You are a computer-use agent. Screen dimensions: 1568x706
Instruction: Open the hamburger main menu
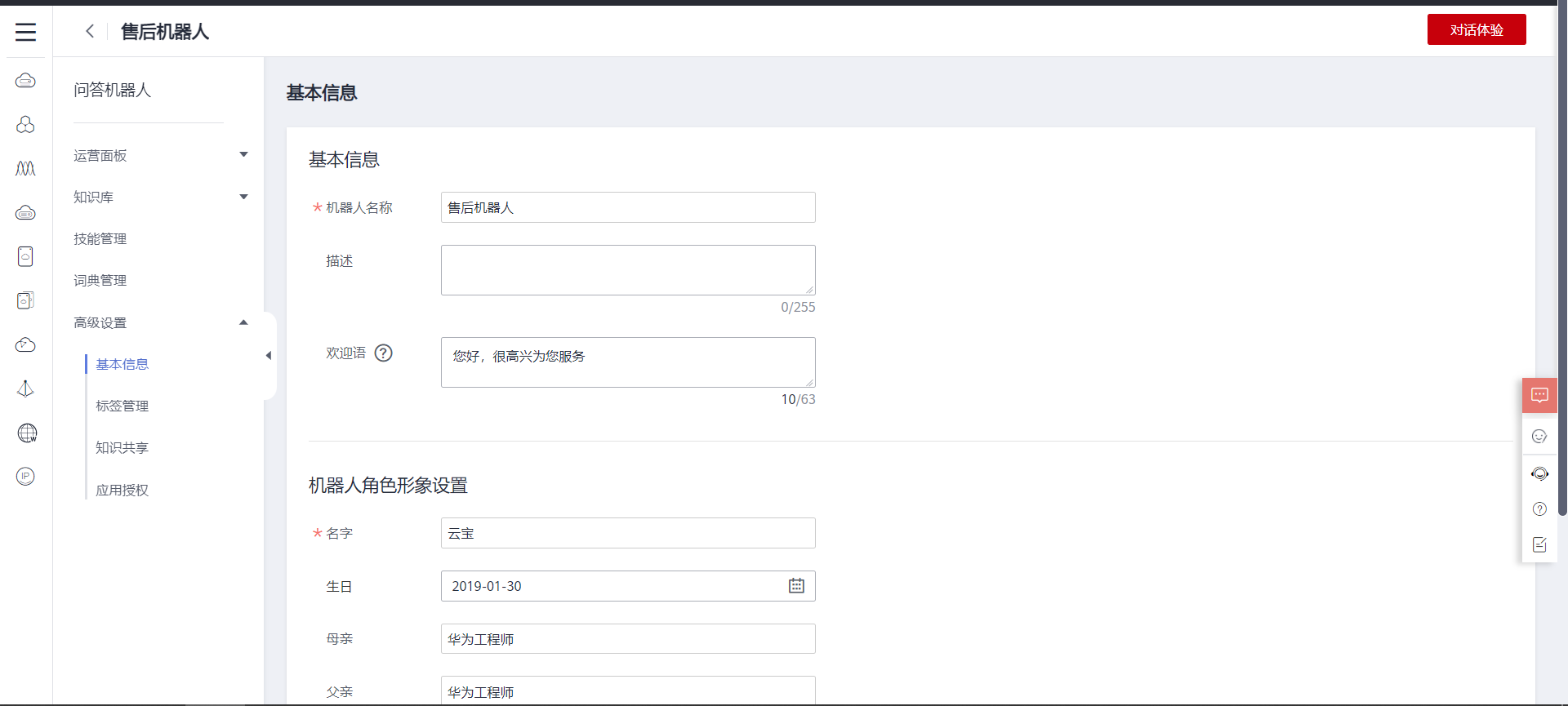pyautogui.click(x=26, y=32)
